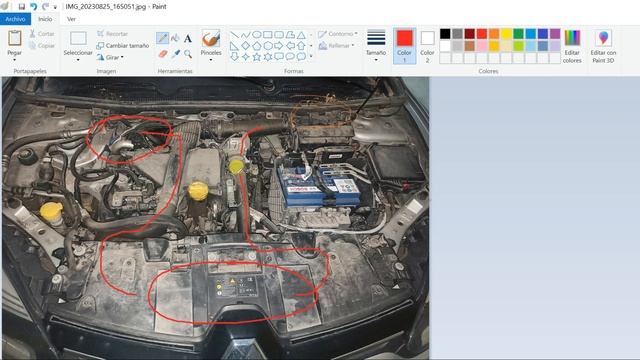
Task: Click the Pegar clipboard icon
Action: click(15, 38)
